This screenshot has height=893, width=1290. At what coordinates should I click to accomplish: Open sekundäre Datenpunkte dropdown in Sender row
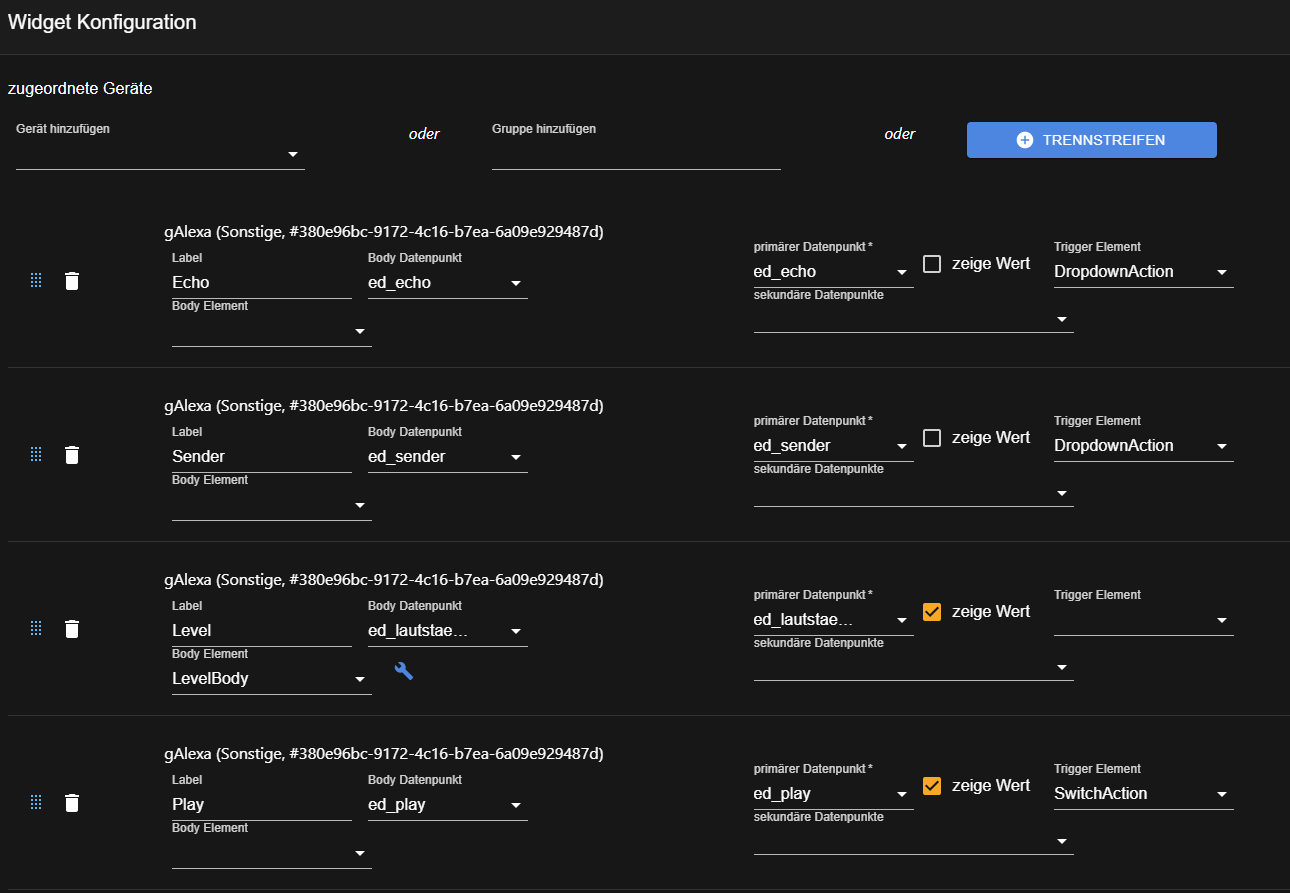[914, 493]
